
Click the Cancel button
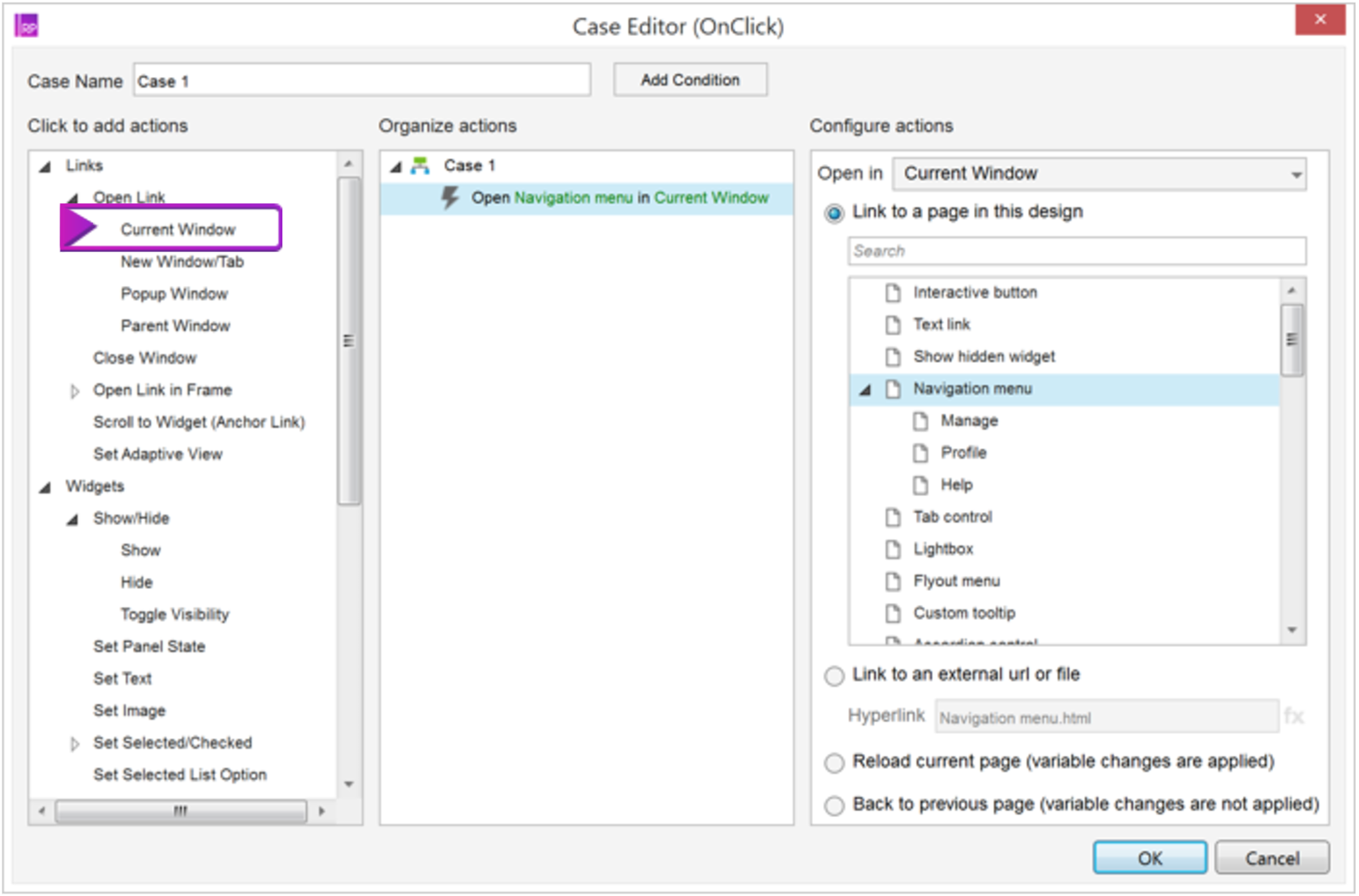pos(1272,857)
